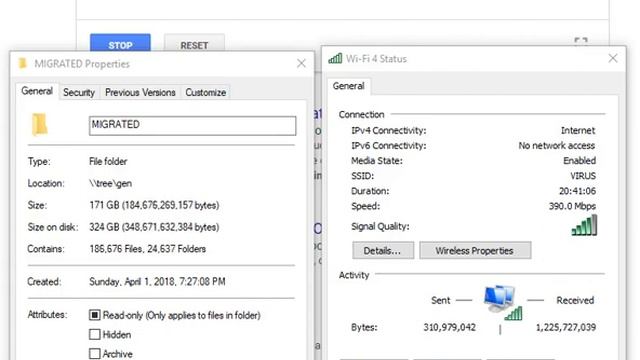Click the sent bytes value 310,979,042
This screenshot has width=640, height=360.
[x=449, y=327]
